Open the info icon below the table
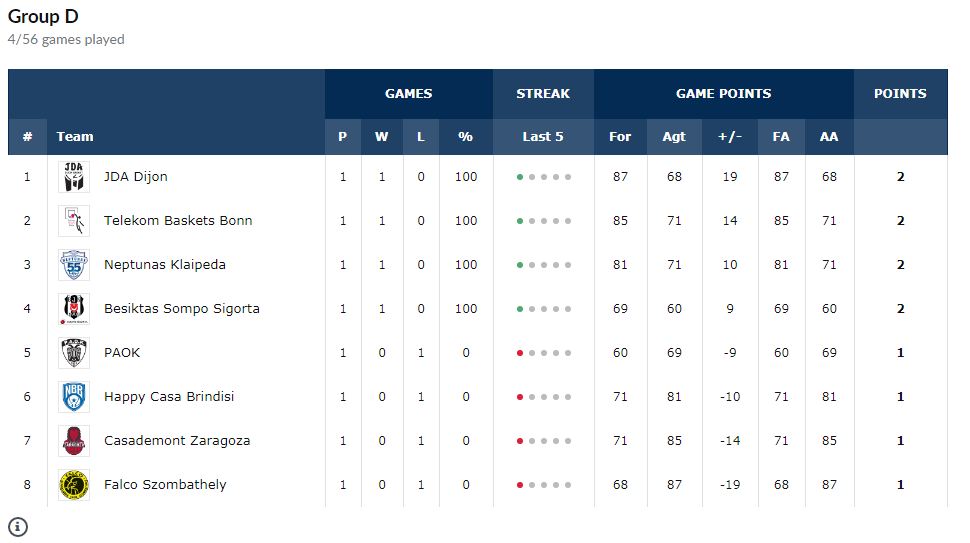Screen dimensions: 970x543 click(x=18, y=527)
